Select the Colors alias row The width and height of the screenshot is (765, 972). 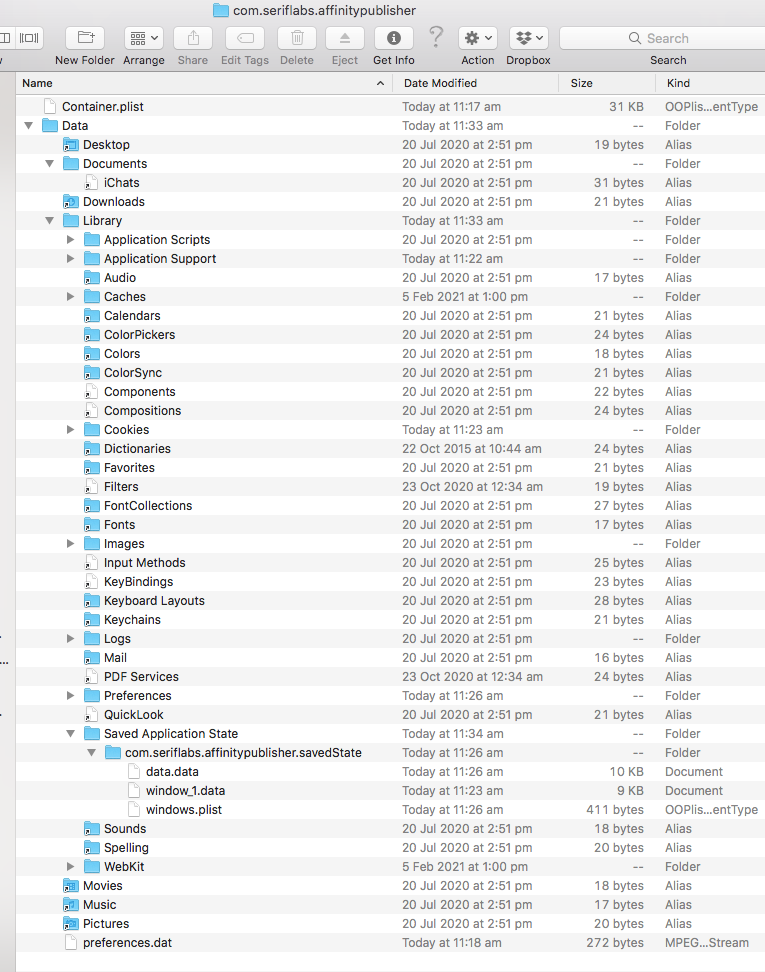(x=391, y=354)
